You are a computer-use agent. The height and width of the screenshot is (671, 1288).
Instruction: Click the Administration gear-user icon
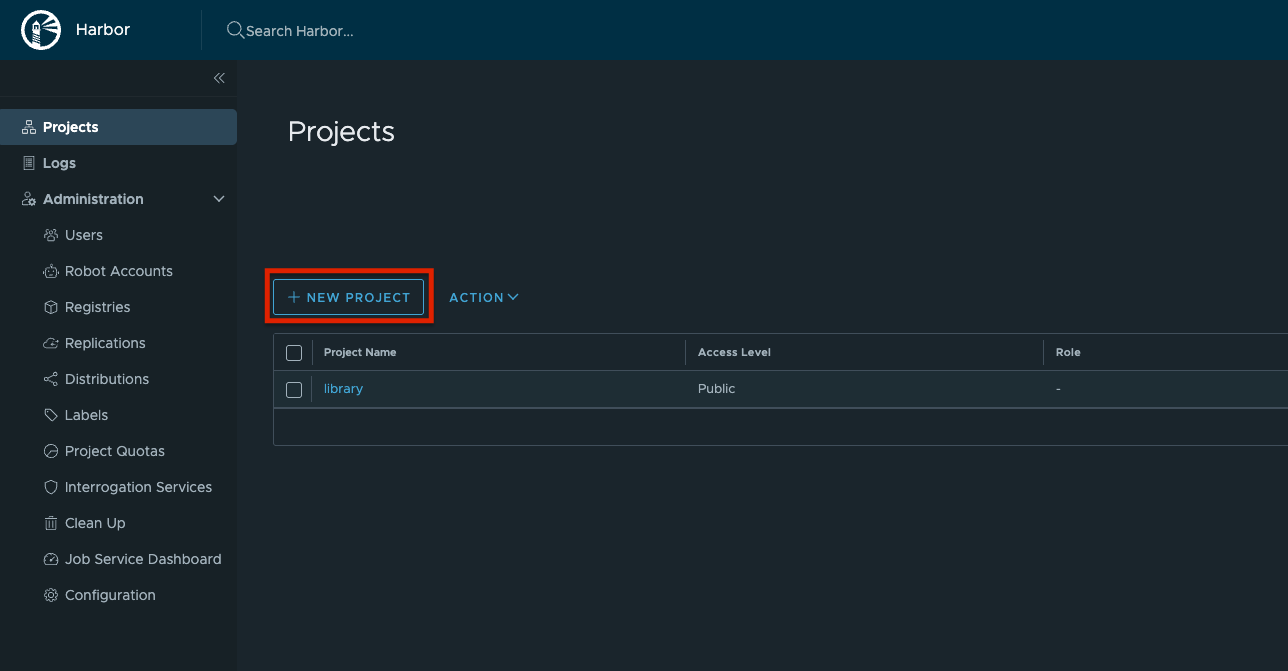click(x=29, y=199)
